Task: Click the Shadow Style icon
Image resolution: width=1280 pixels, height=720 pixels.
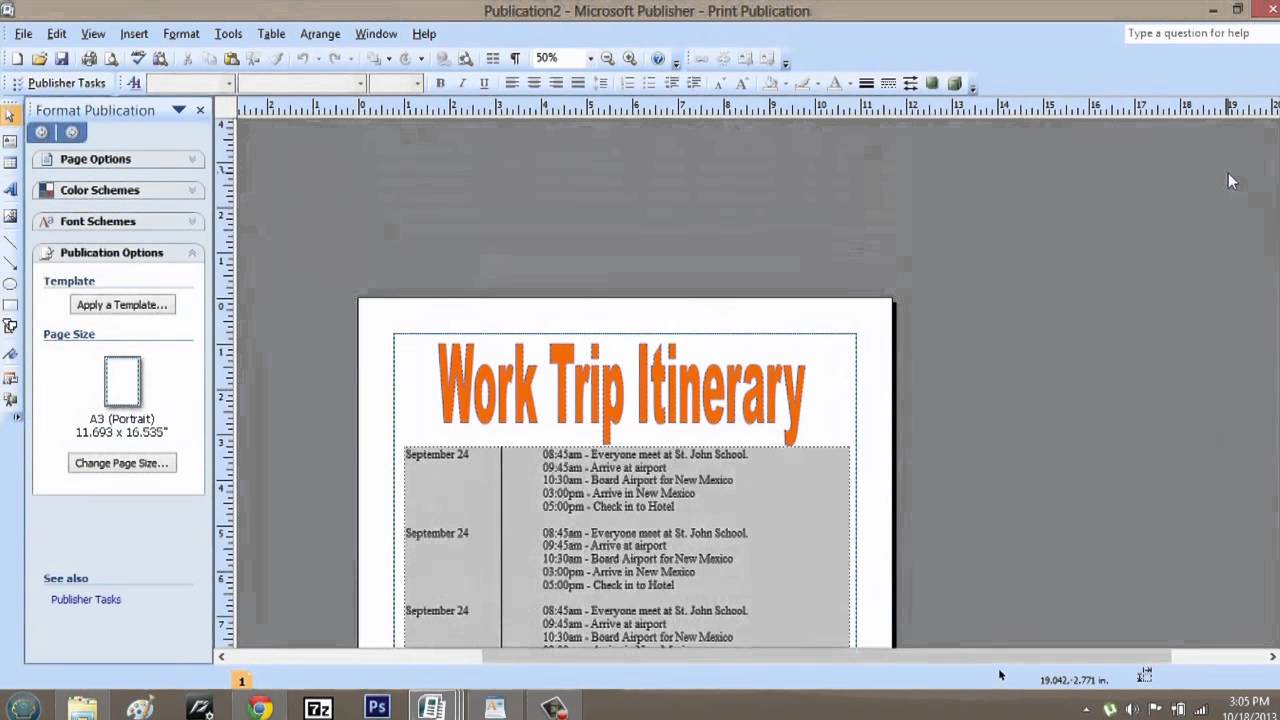Action: 932,83
